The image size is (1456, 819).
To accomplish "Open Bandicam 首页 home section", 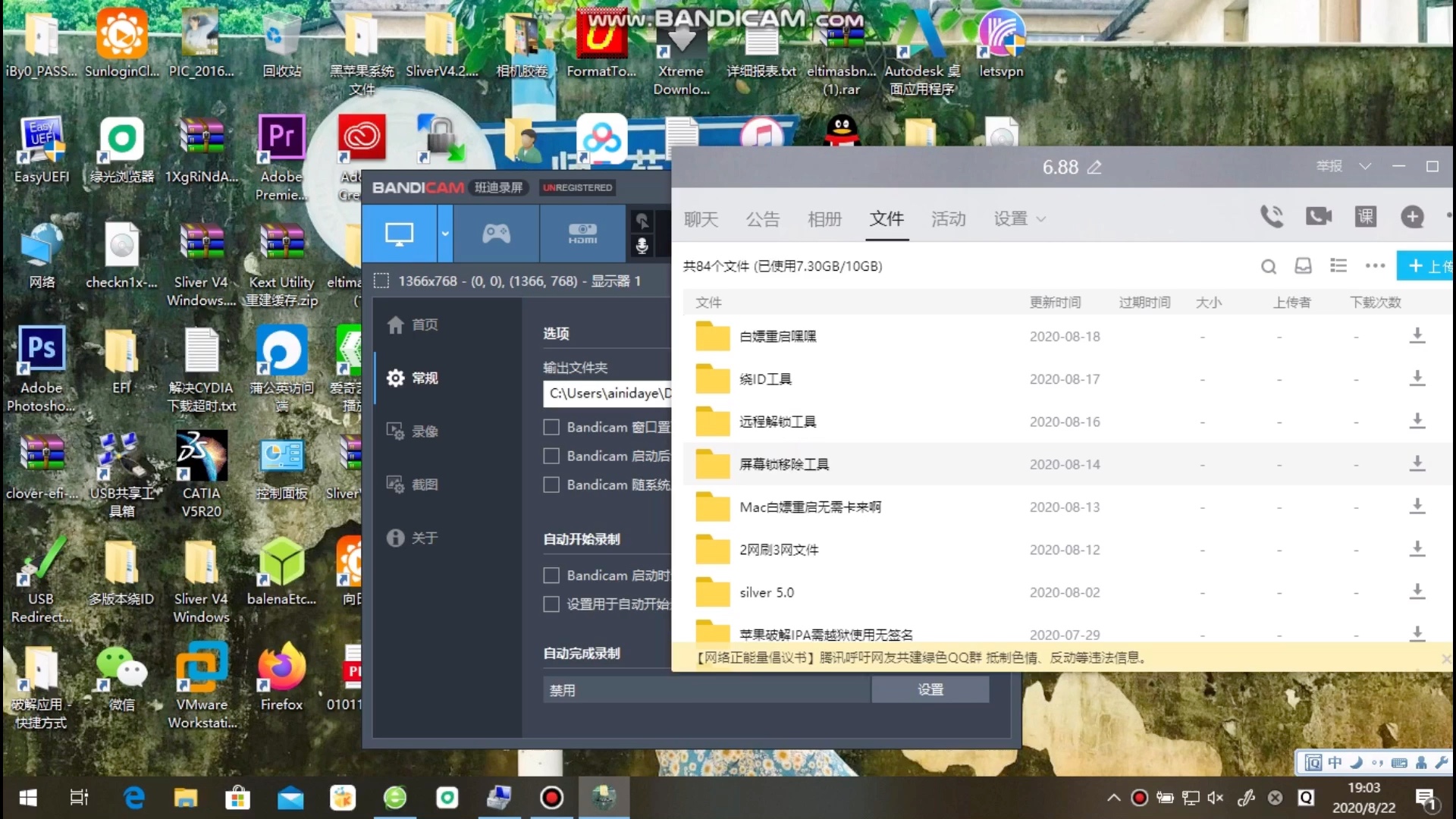I will coord(413,325).
